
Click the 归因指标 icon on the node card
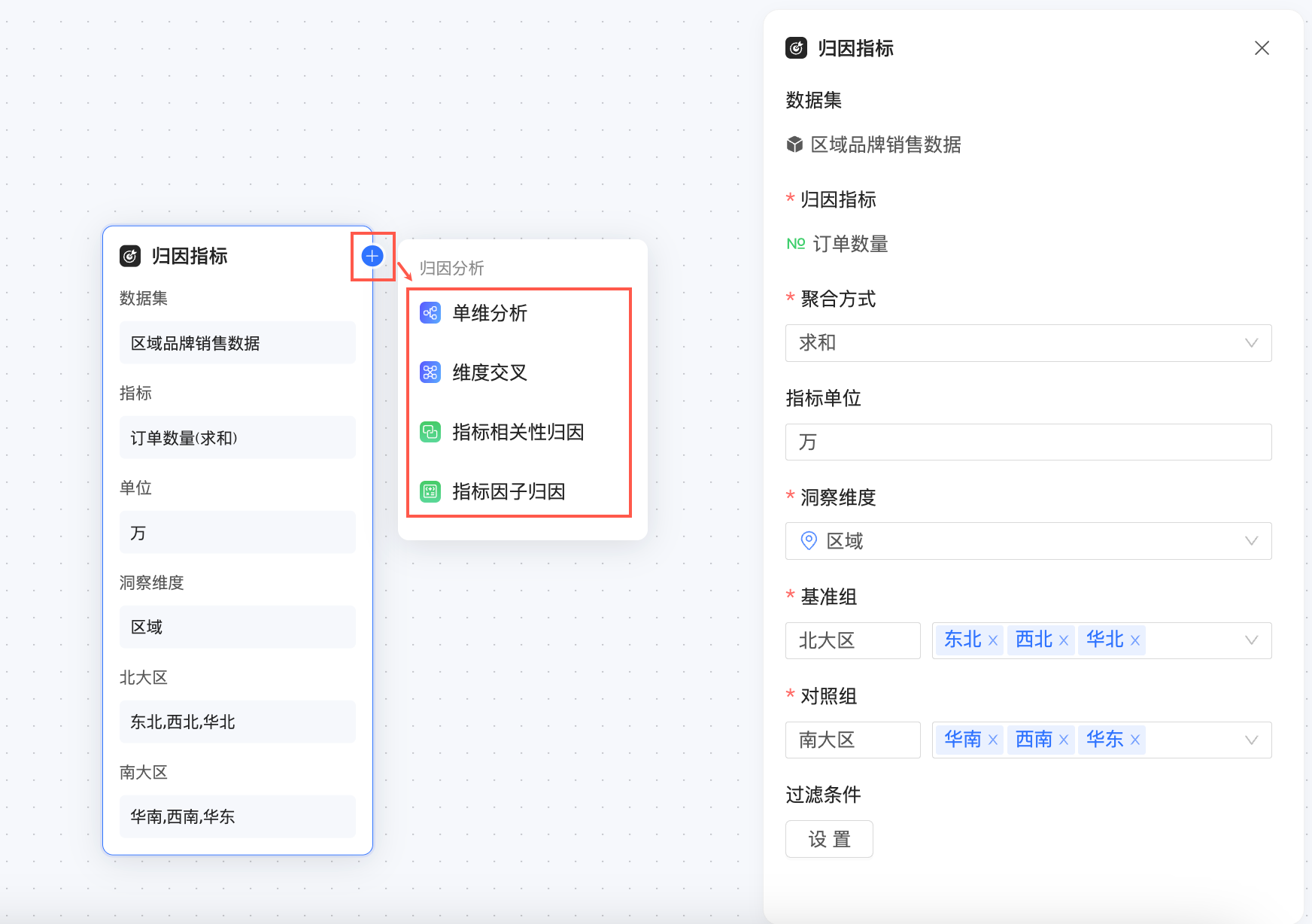(130, 256)
